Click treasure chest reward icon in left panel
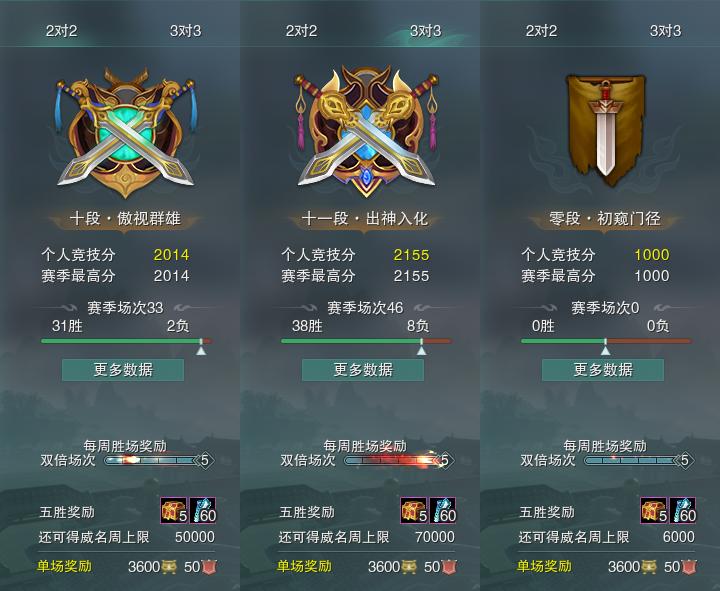 tap(174, 511)
